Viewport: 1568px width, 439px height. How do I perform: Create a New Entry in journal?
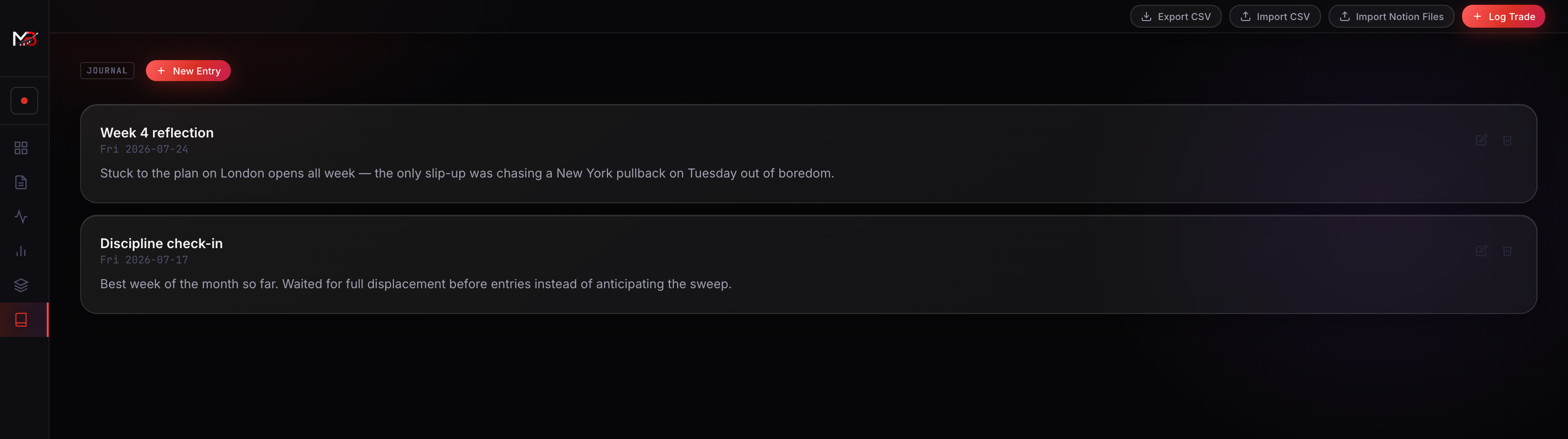pyautogui.click(x=188, y=71)
